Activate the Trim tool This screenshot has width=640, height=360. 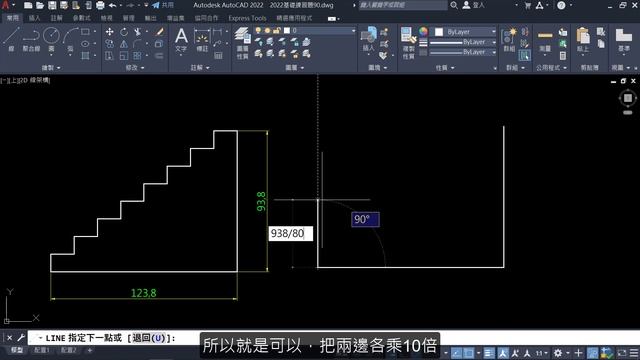coord(138,31)
